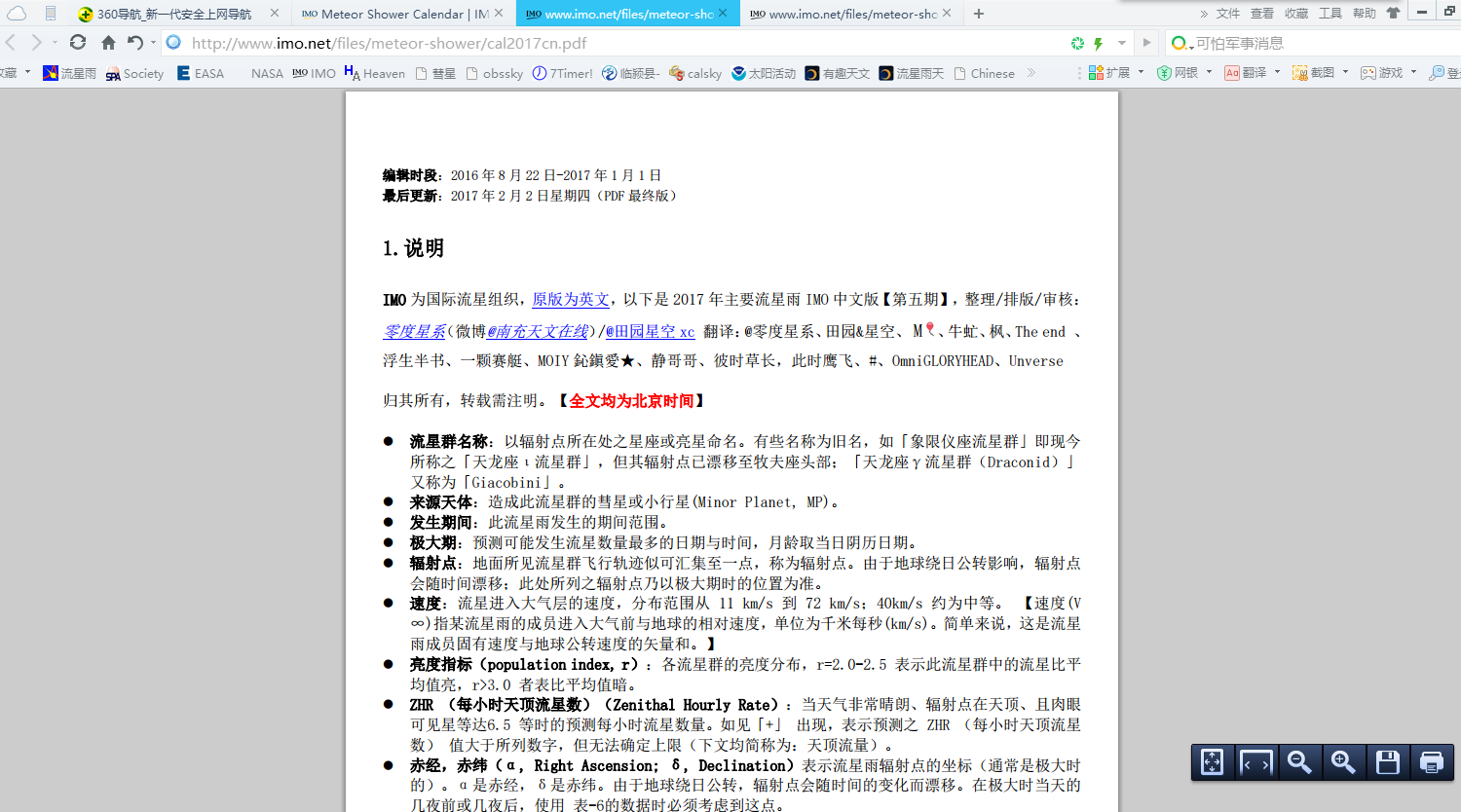Reload the page with the refresh icon

[78, 43]
